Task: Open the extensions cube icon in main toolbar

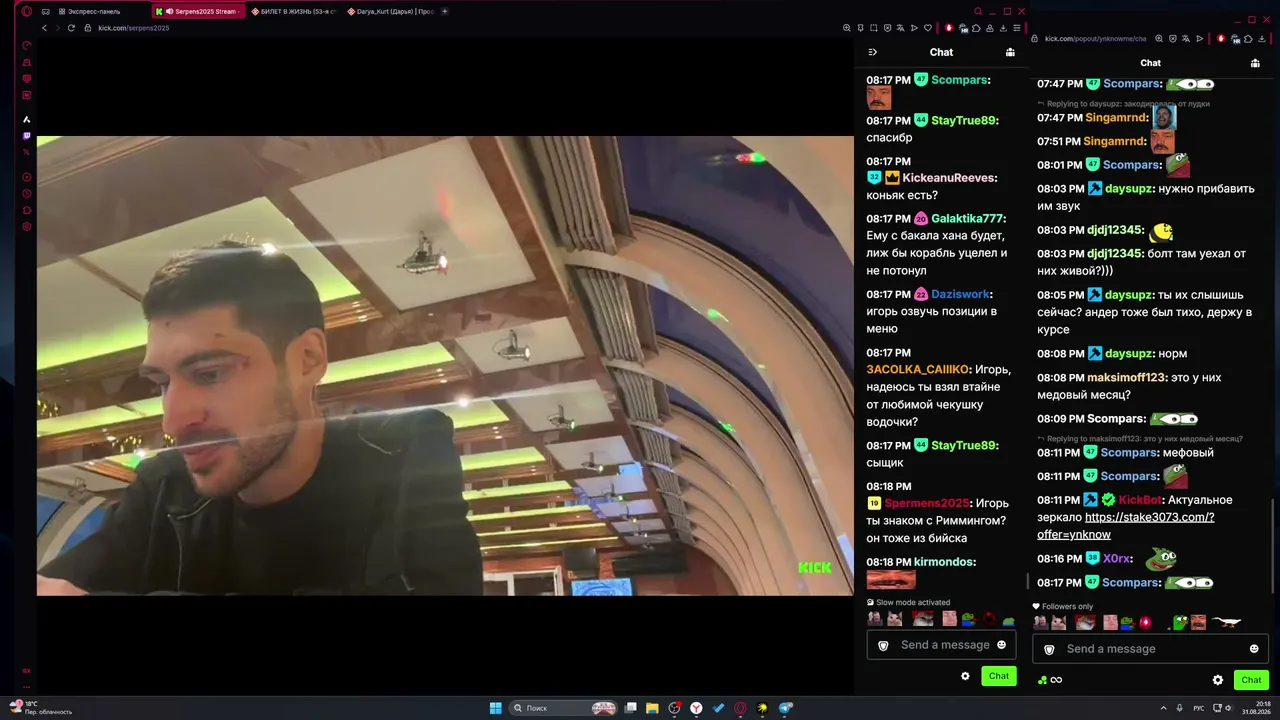Action: pos(976,28)
